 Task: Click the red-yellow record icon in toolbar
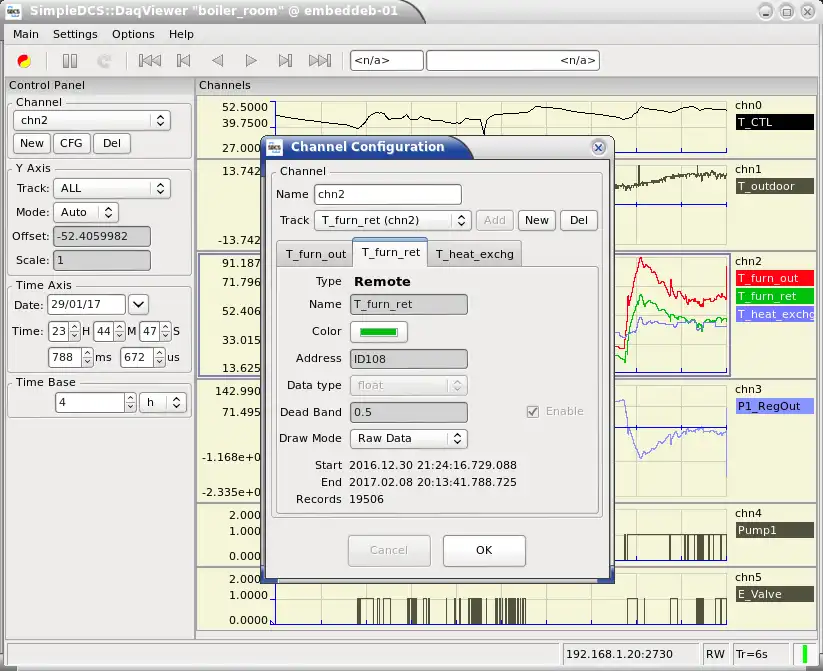coord(23,61)
